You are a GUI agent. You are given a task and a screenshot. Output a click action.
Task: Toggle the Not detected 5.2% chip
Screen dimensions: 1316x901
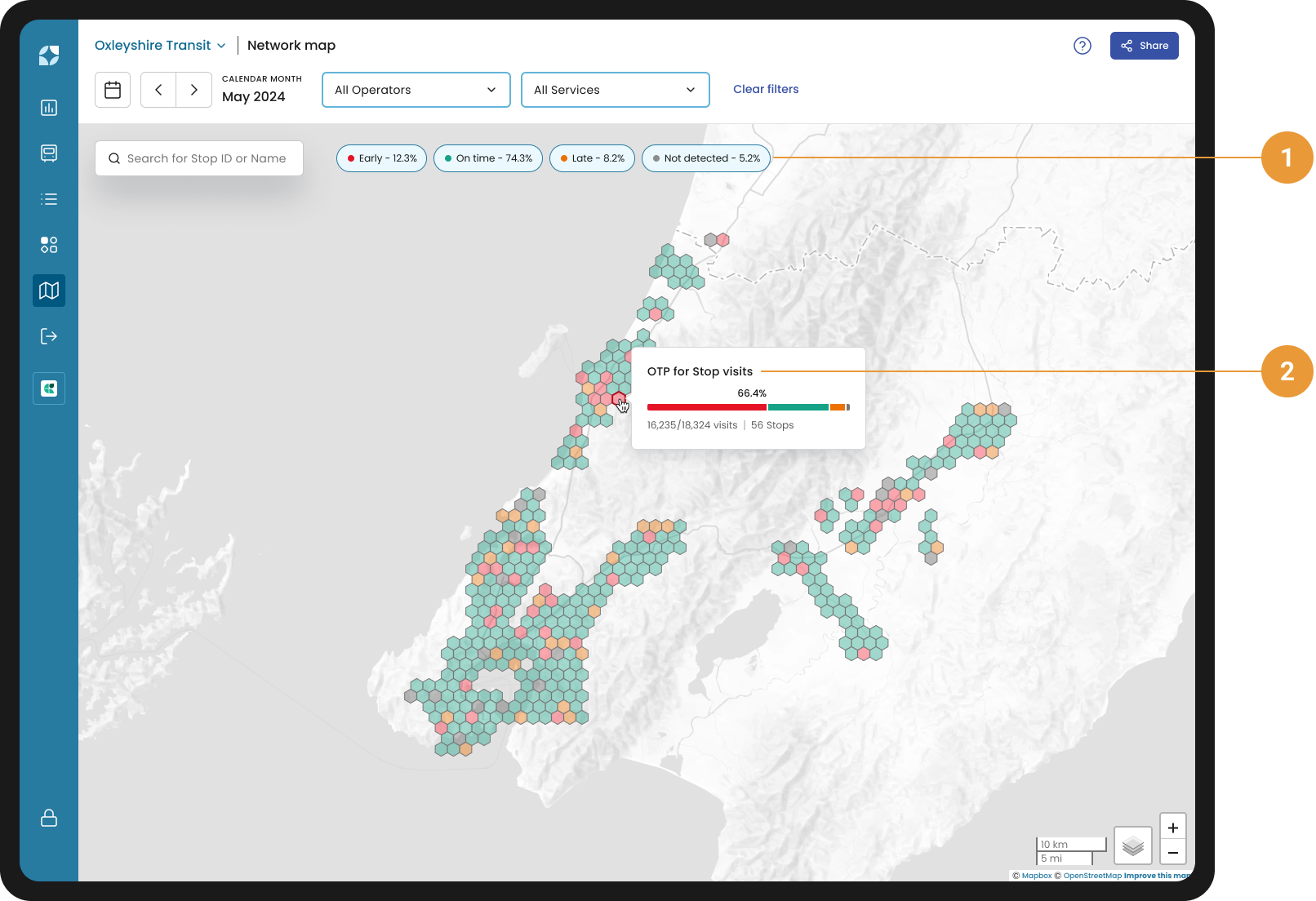coord(706,158)
